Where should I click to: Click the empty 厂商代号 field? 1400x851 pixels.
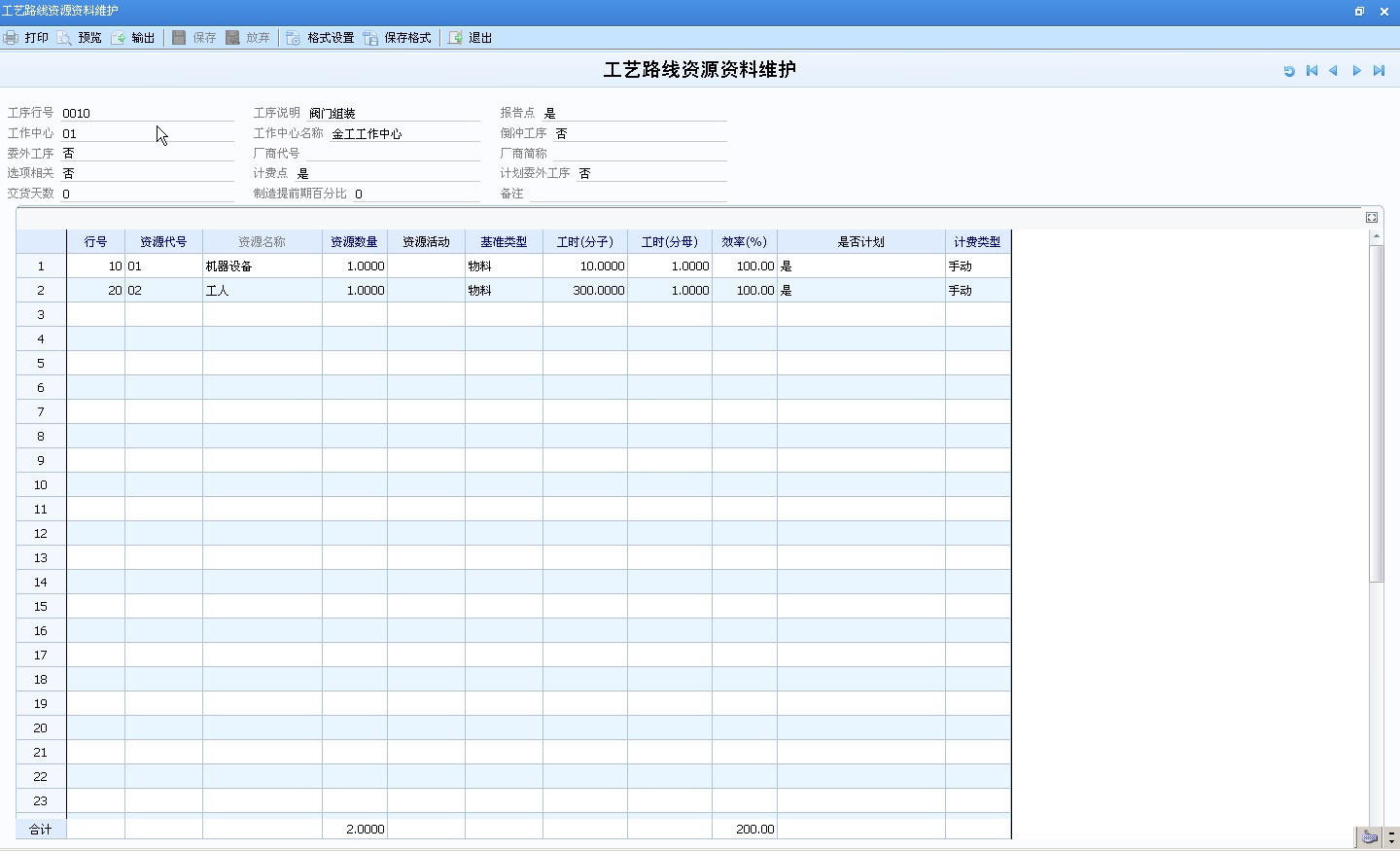pyautogui.click(x=394, y=154)
